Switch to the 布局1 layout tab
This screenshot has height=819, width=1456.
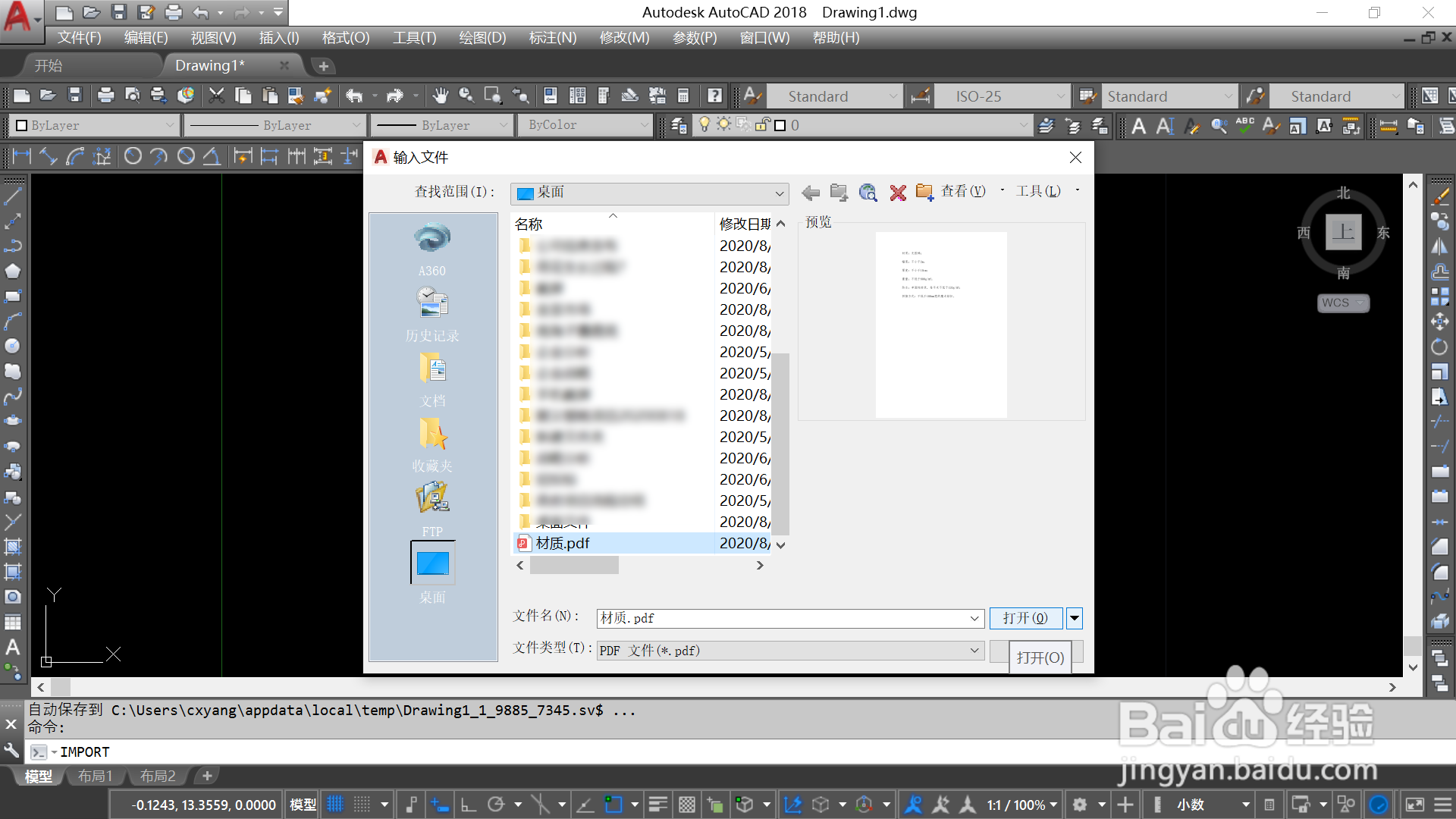click(96, 776)
